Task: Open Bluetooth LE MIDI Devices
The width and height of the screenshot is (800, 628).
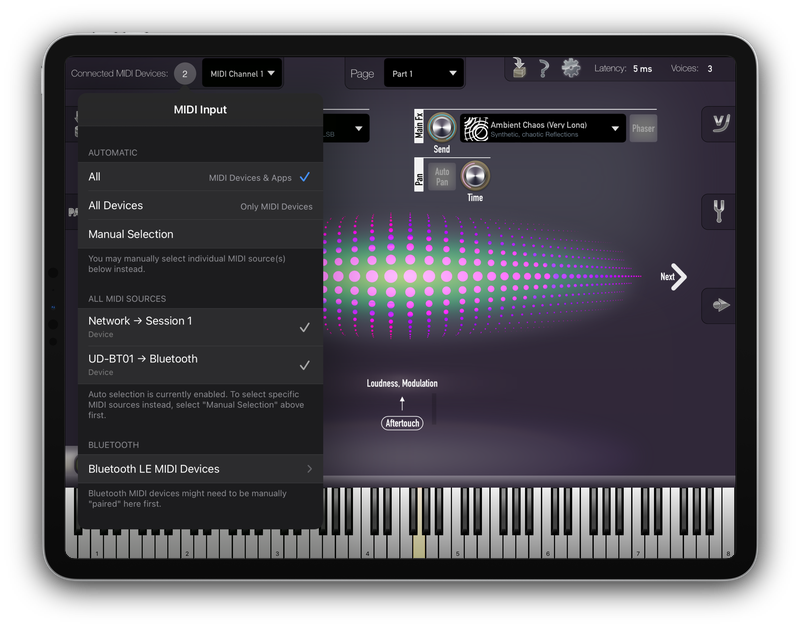Action: (200, 469)
